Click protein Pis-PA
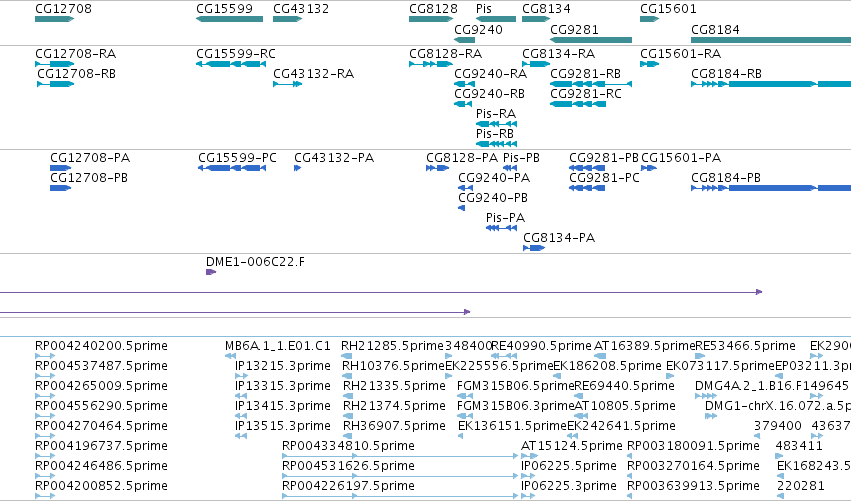The image size is (851, 501). click(x=501, y=229)
